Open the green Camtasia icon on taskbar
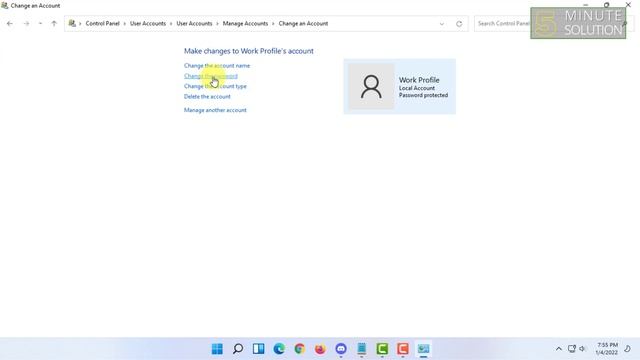Screen dimensions: 640x360 pyautogui.click(x=382, y=349)
